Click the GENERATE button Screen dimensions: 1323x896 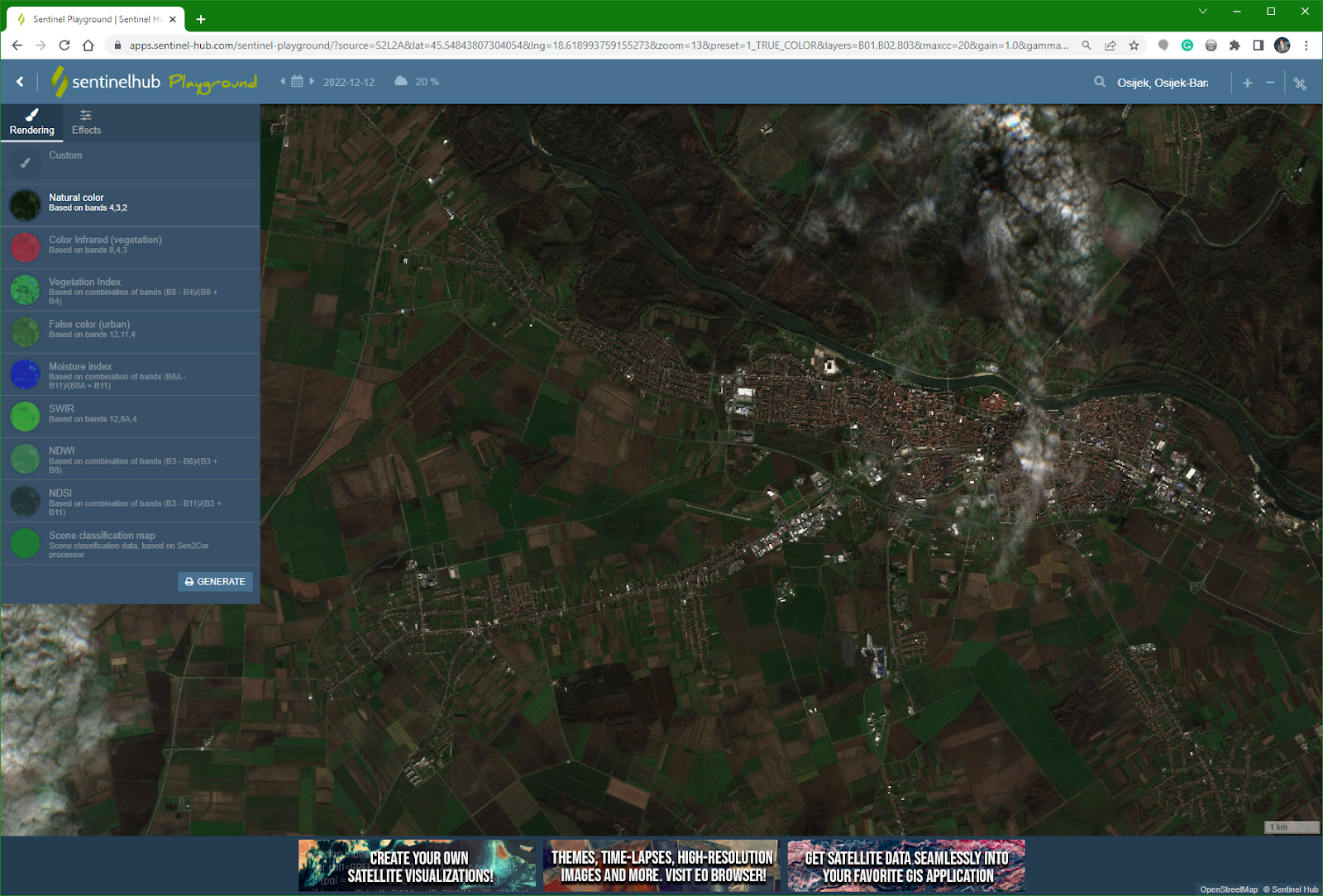(215, 582)
